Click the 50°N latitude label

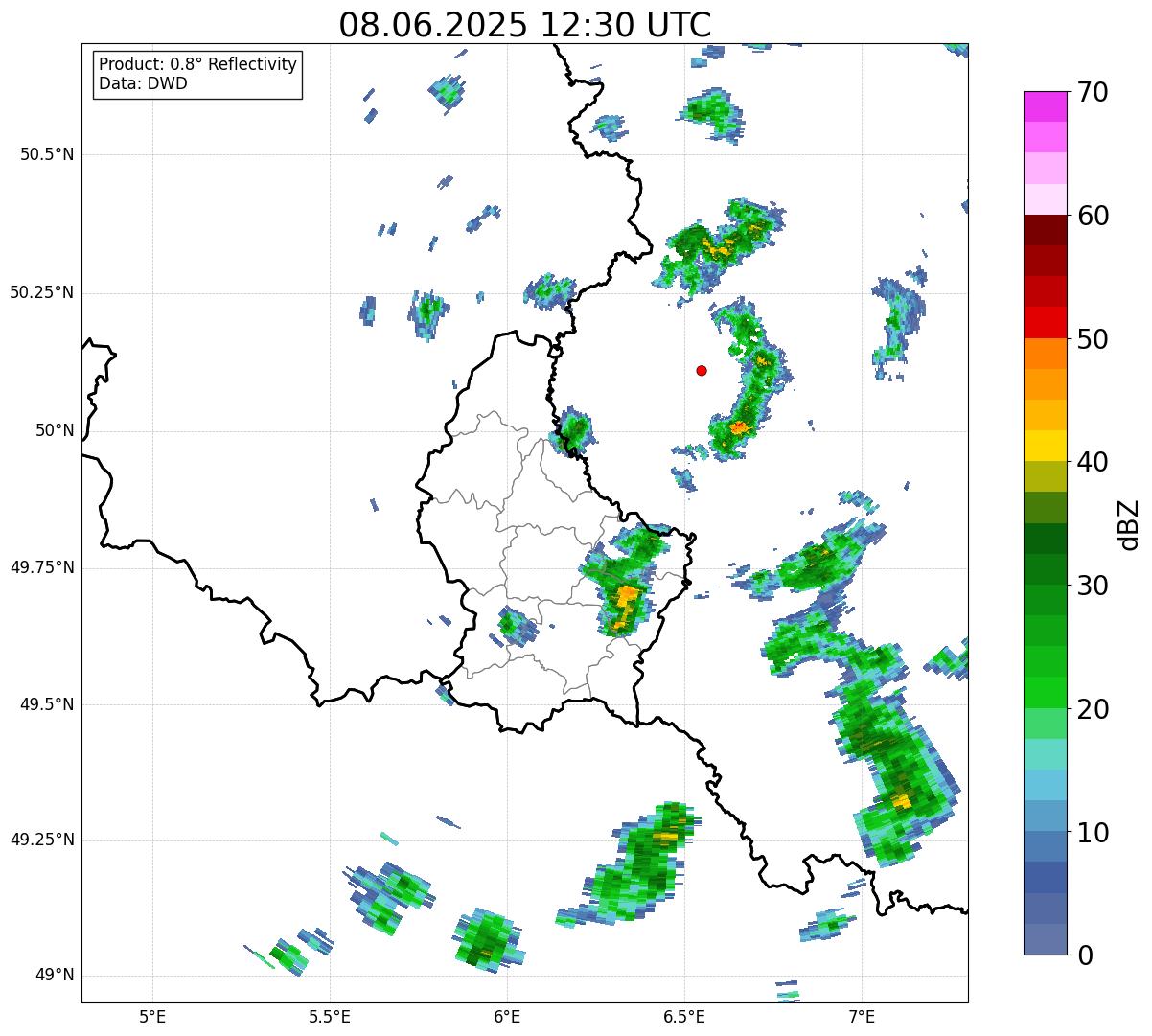click(55, 430)
